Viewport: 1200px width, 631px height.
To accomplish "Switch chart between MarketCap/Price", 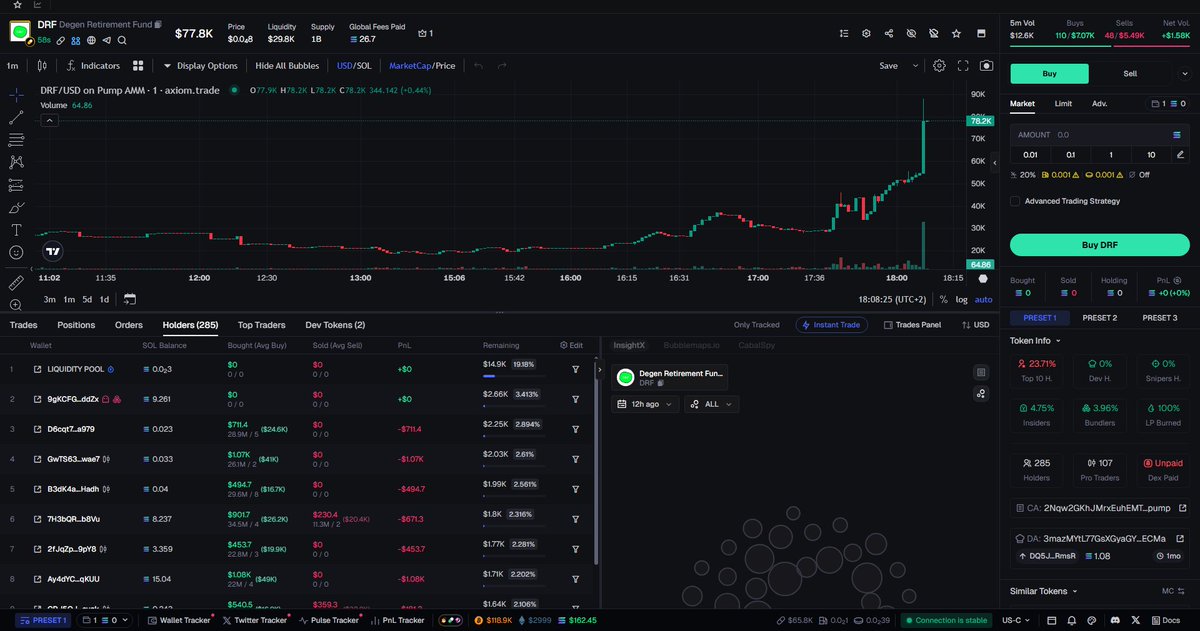I will pyautogui.click(x=422, y=66).
